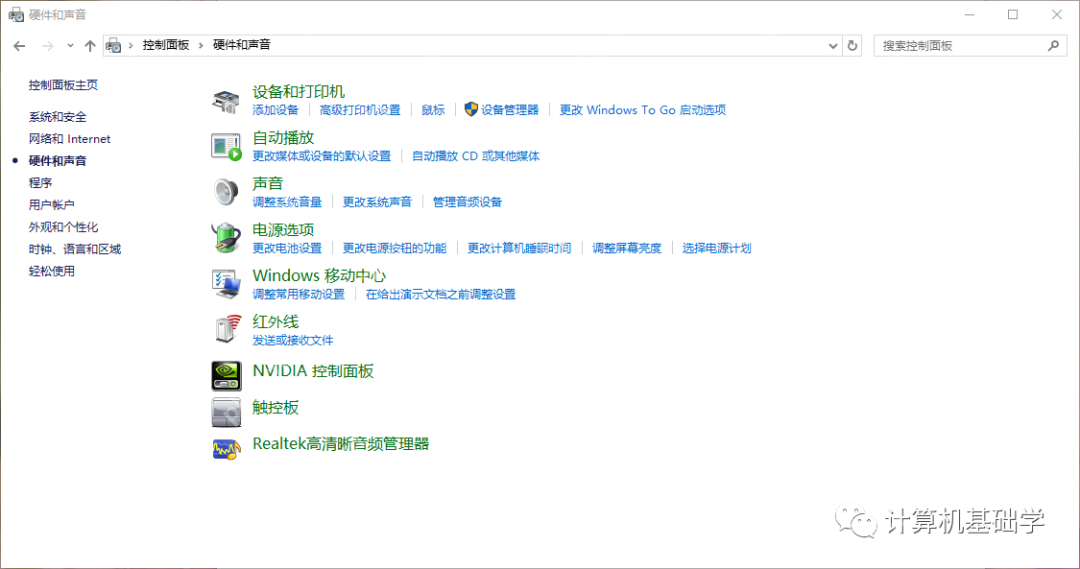Expand the 控制面板 breadcrumb chevron
The image size is (1080, 569).
coord(201,45)
